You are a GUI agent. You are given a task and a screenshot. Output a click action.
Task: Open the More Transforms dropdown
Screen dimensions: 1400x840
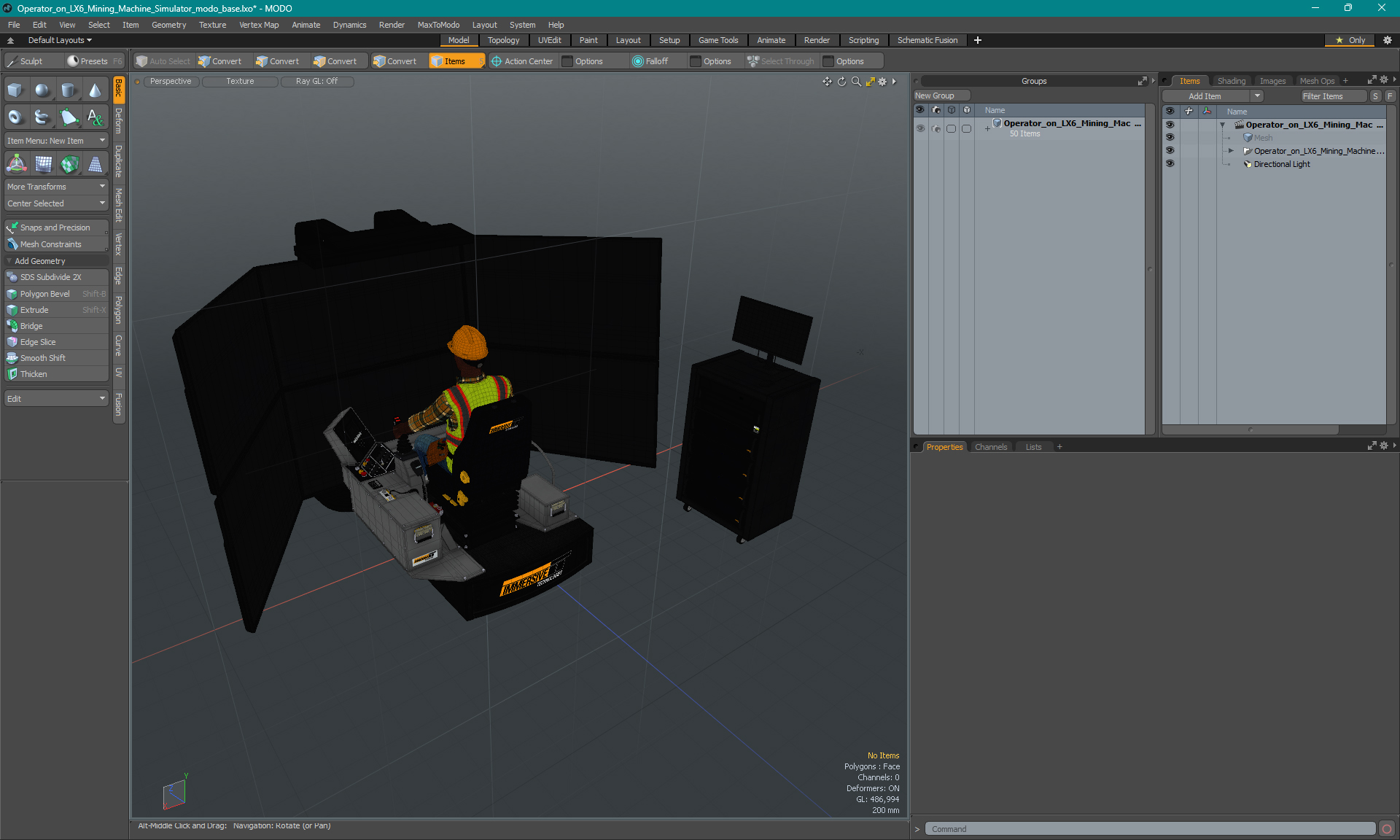[x=56, y=187]
